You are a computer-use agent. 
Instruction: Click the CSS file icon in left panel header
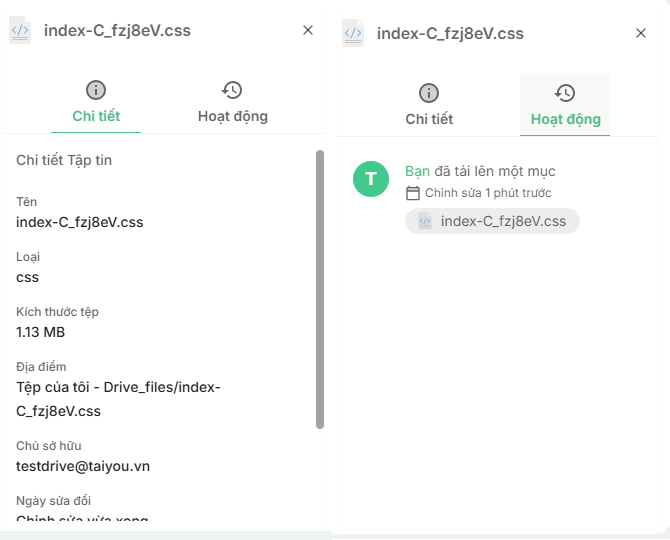(x=20, y=31)
